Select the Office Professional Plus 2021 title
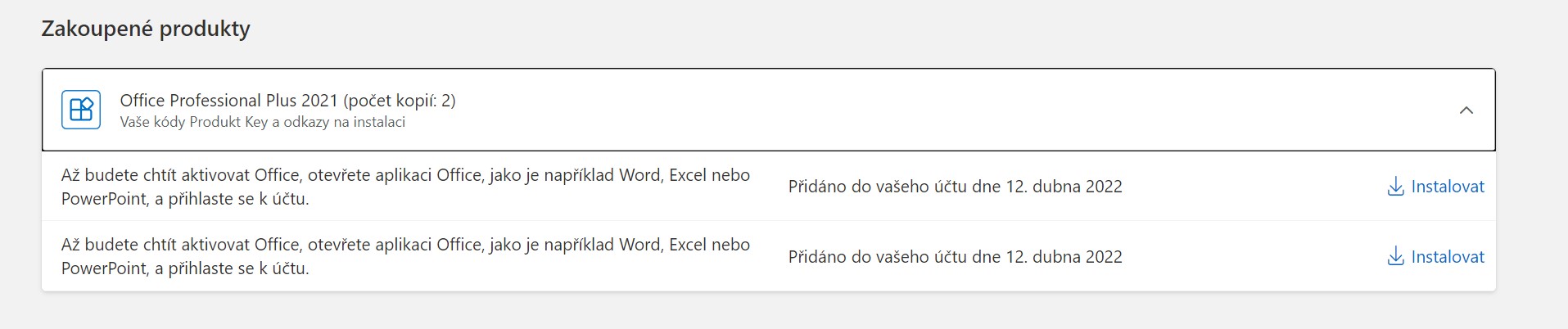The height and width of the screenshot is (329, 1568). (x=228, y=101)
